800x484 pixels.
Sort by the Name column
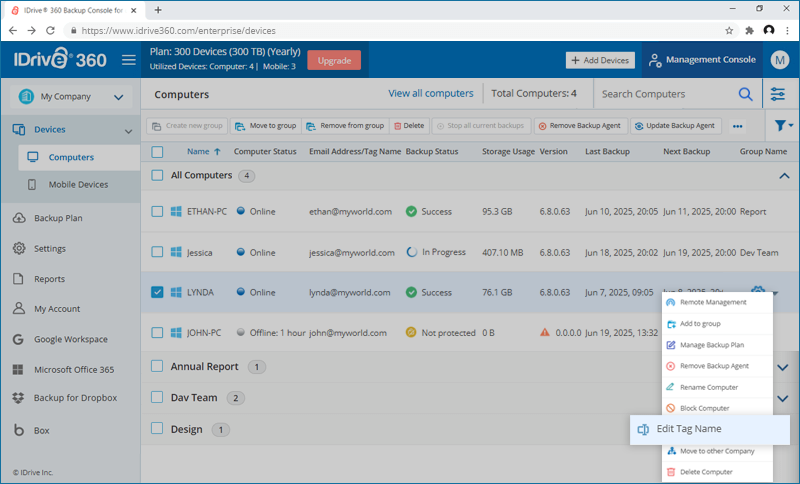[x=203, y=151]
